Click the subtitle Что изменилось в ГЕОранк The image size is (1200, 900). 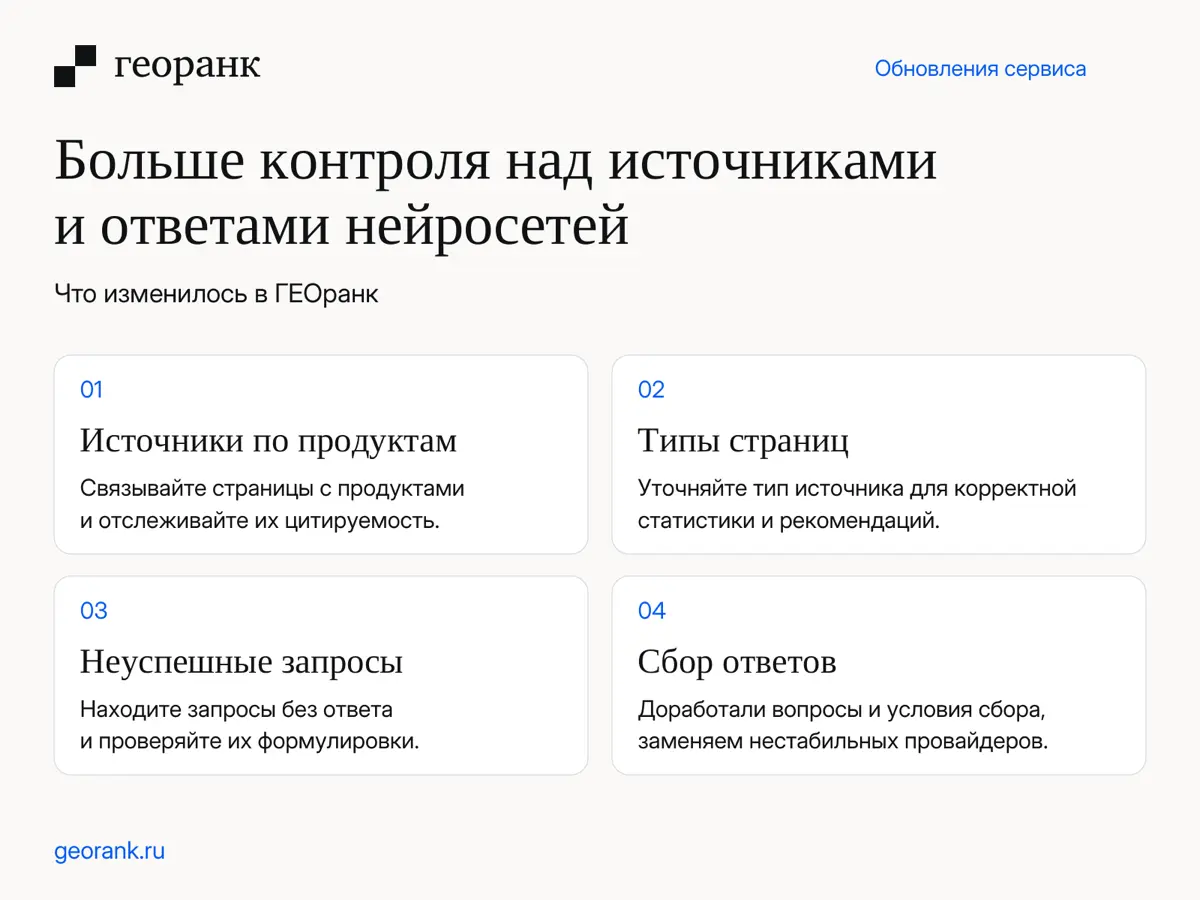click(x=216, y=295)
